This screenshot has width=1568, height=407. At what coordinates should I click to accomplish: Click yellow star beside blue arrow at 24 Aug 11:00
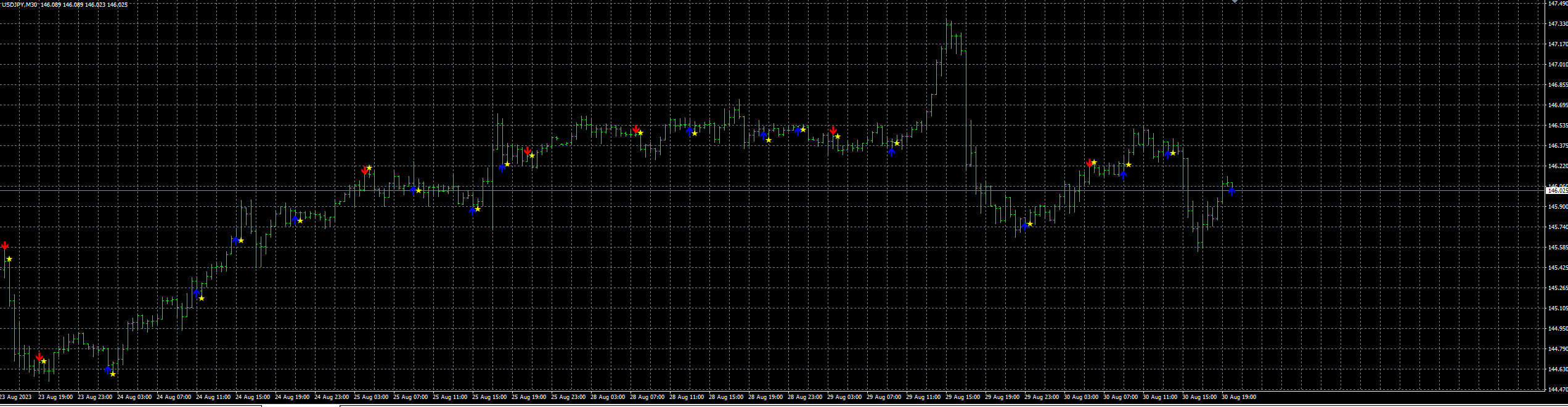point(202,298)
